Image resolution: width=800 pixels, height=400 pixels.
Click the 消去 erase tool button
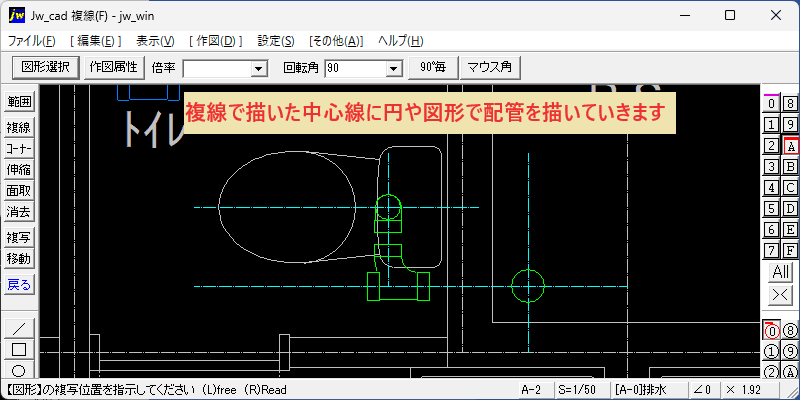[x=19, y=212]
